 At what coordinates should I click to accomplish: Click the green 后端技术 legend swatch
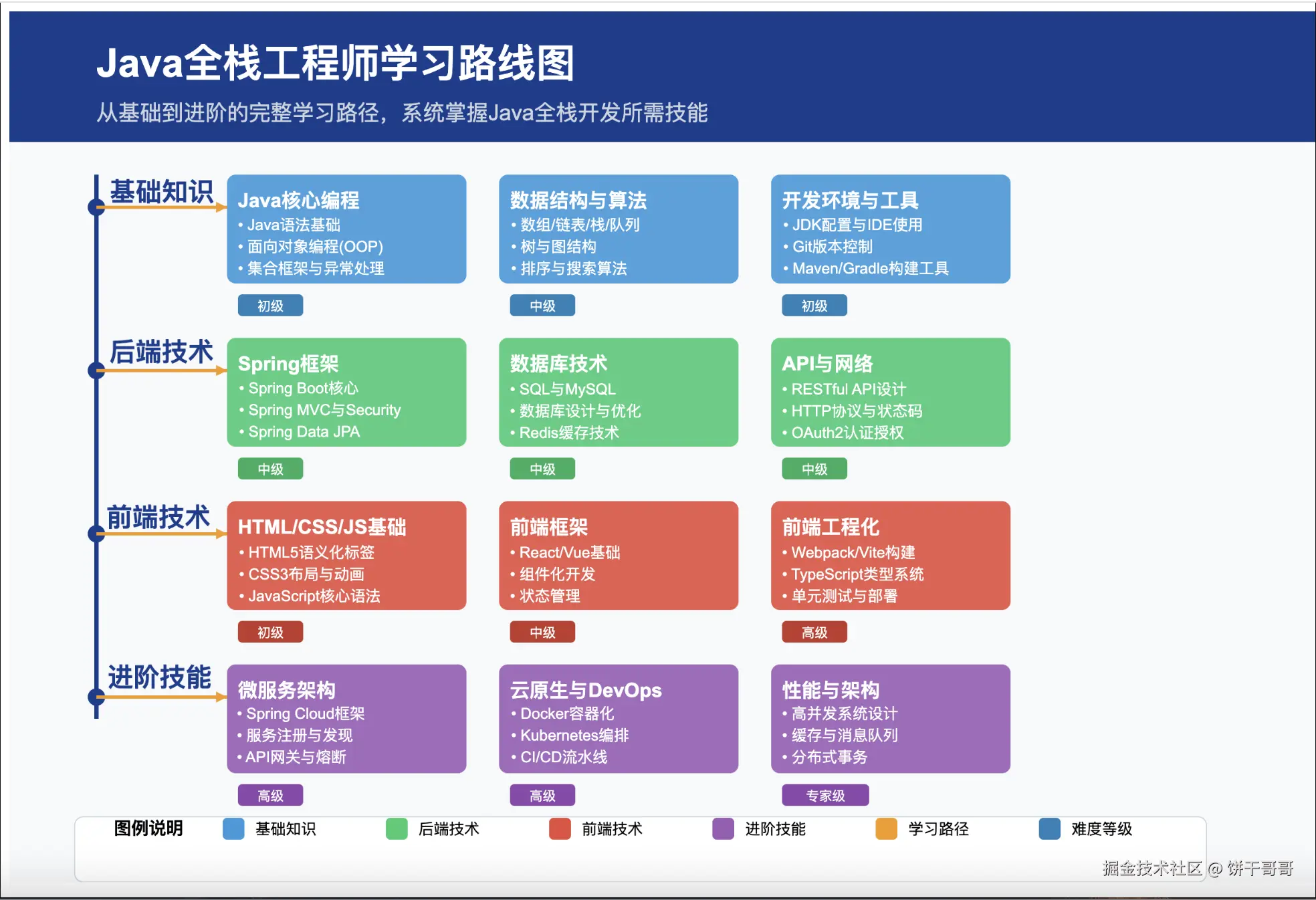(397, 828)
